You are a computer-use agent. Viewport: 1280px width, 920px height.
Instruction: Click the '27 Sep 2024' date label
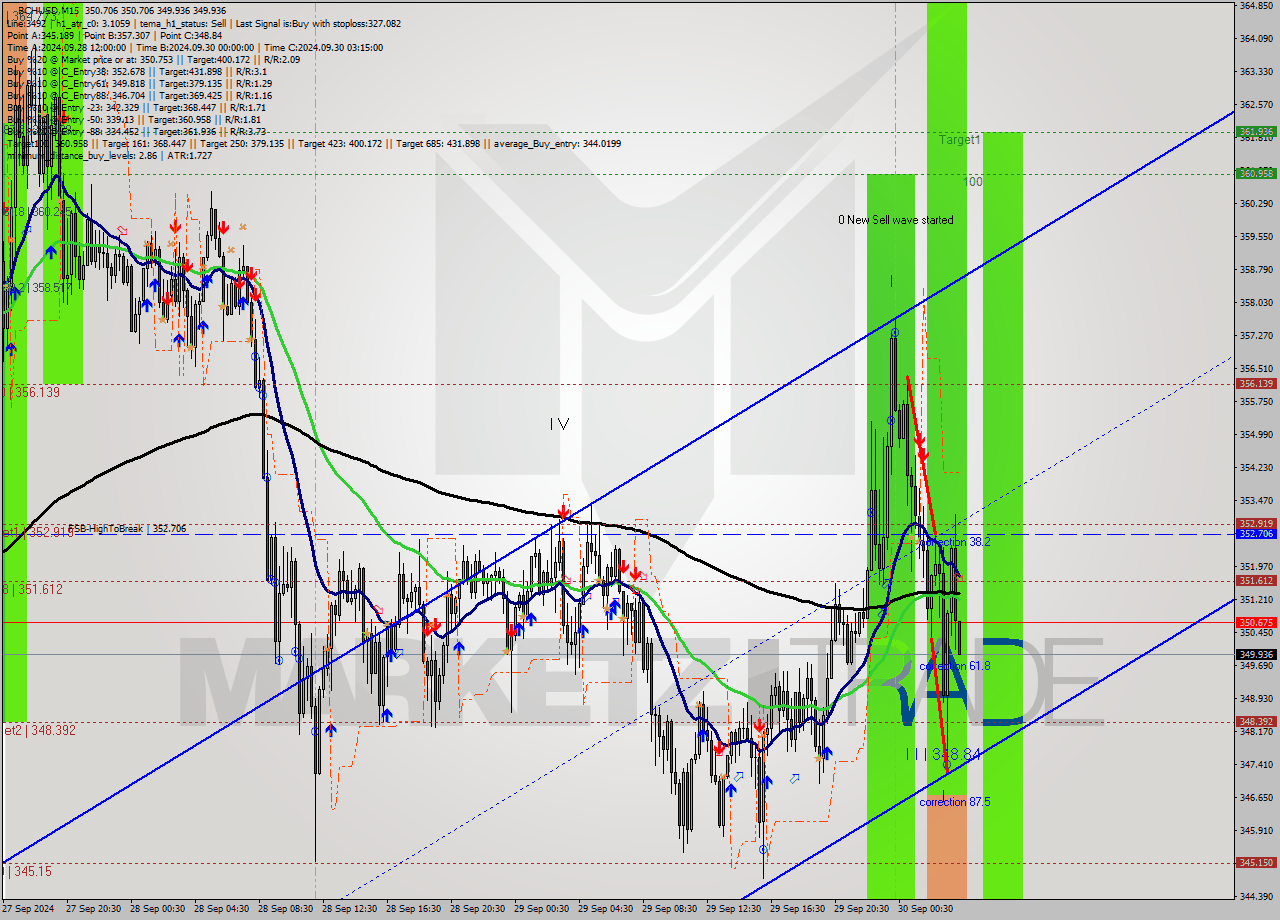click(29, 909)
